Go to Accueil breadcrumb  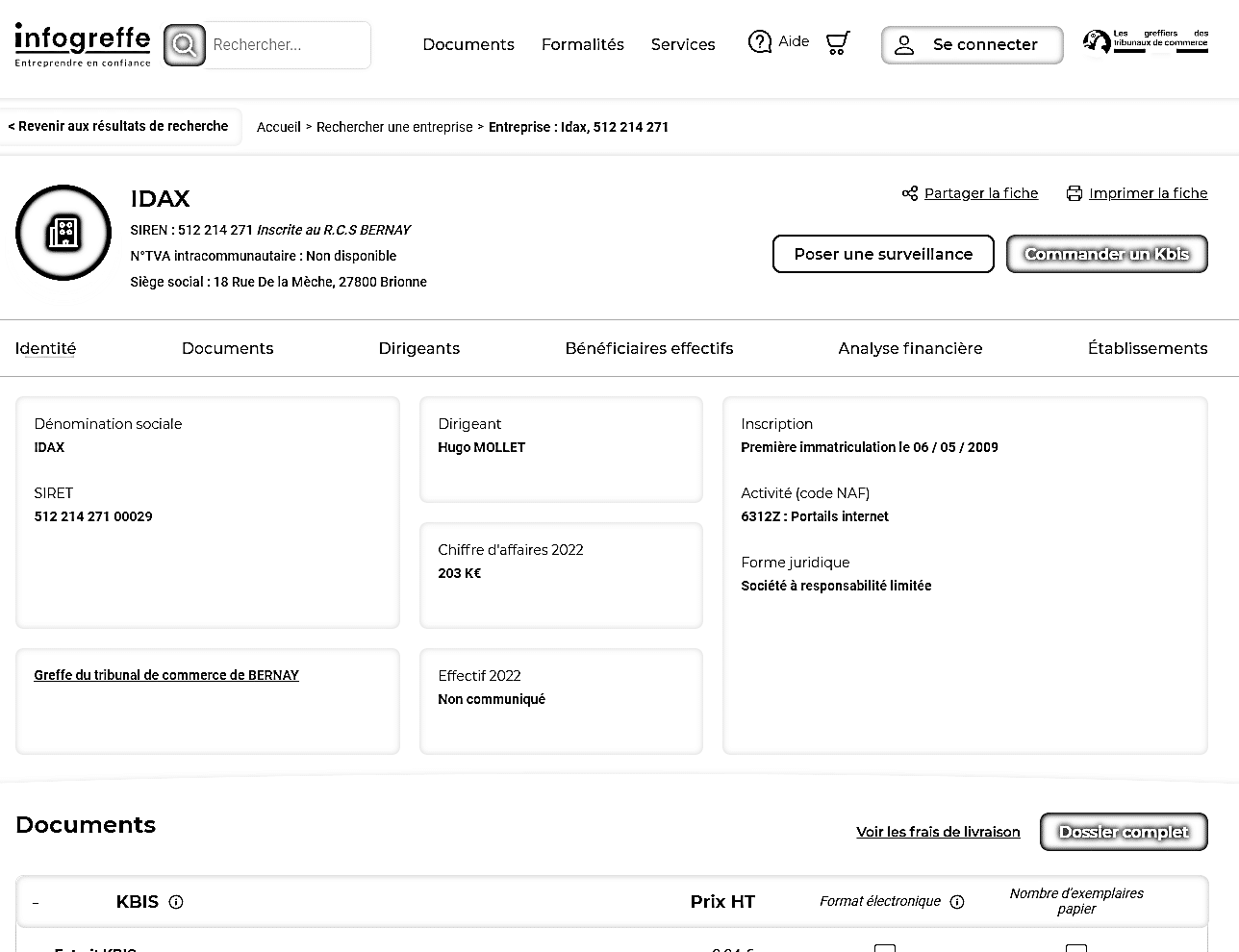click(279, 127)
